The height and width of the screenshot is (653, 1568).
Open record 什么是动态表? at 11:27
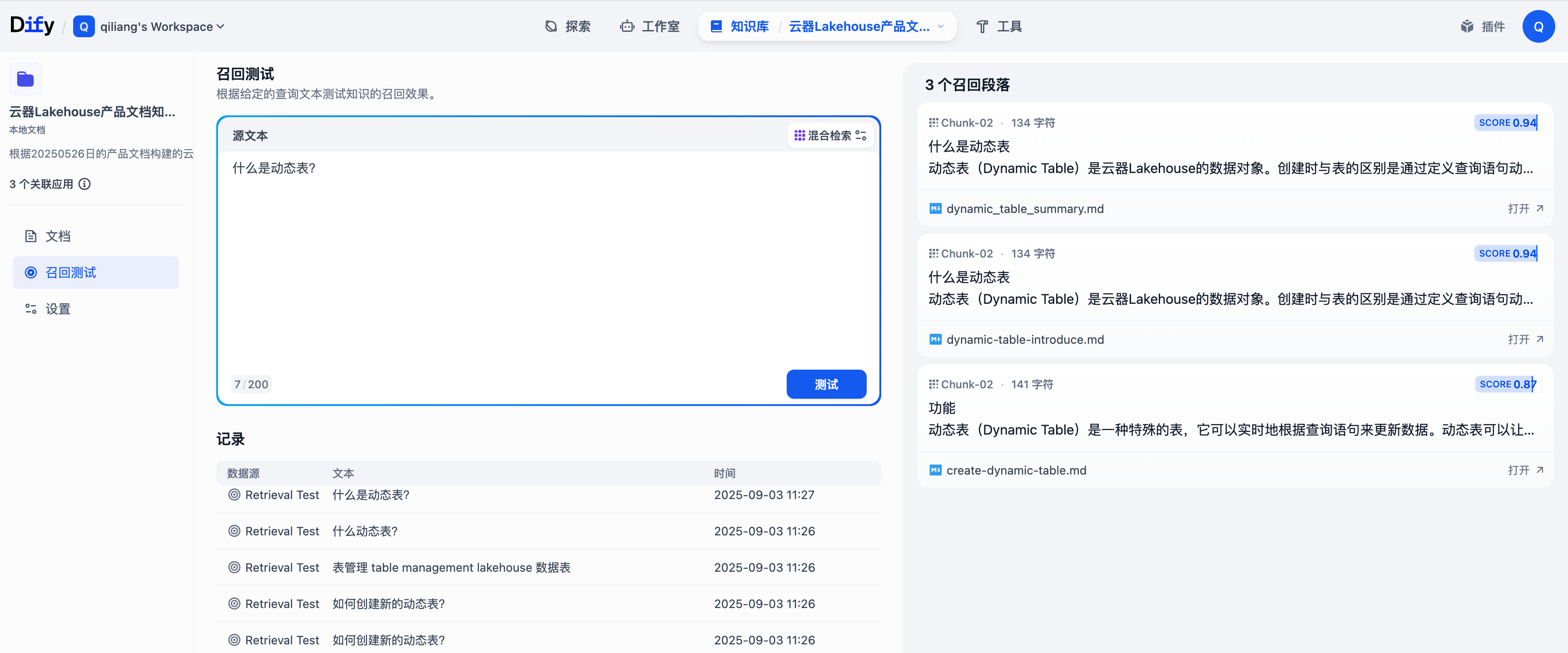548,495
